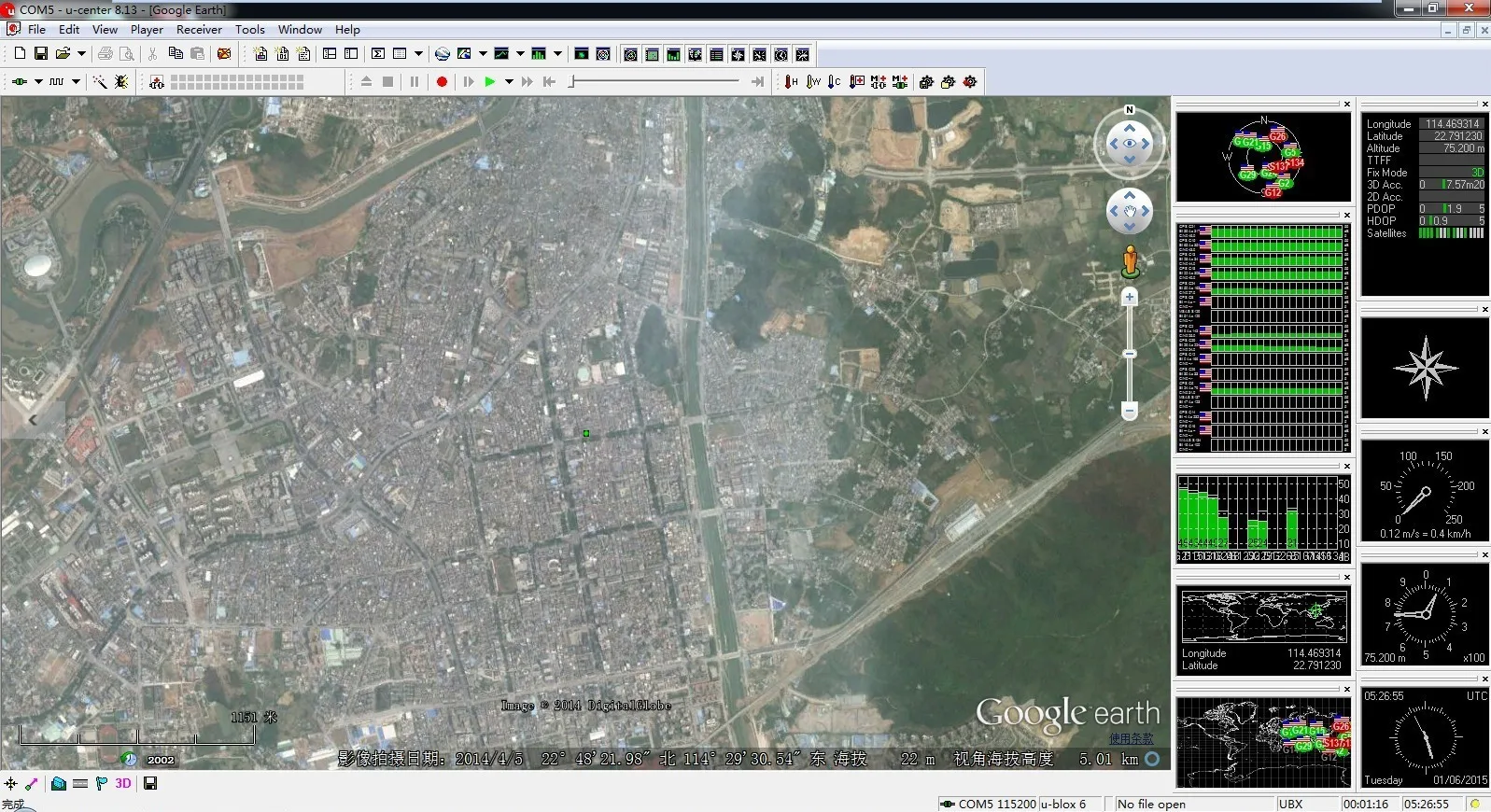Expand the map view dropdown arrow
This screenshot has width=1491, height=812.
pos(483,54)
